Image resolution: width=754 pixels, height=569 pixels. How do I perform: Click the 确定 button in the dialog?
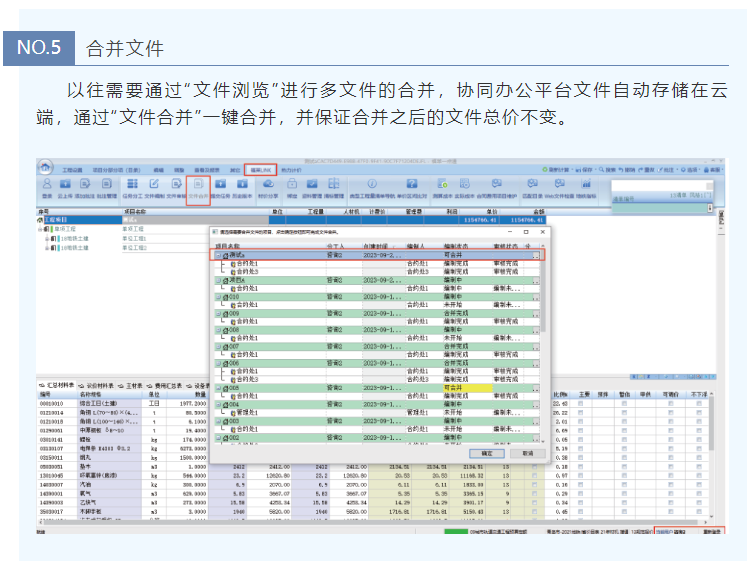pos(487,453)
